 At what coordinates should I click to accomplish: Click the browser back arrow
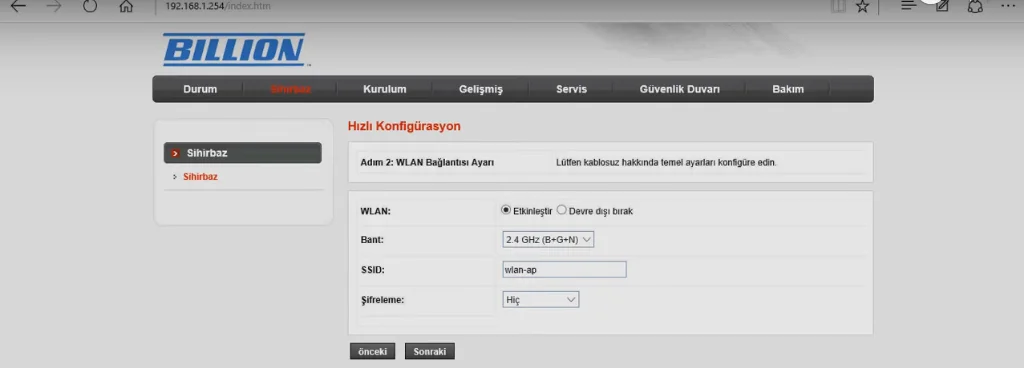click(18, 7)
